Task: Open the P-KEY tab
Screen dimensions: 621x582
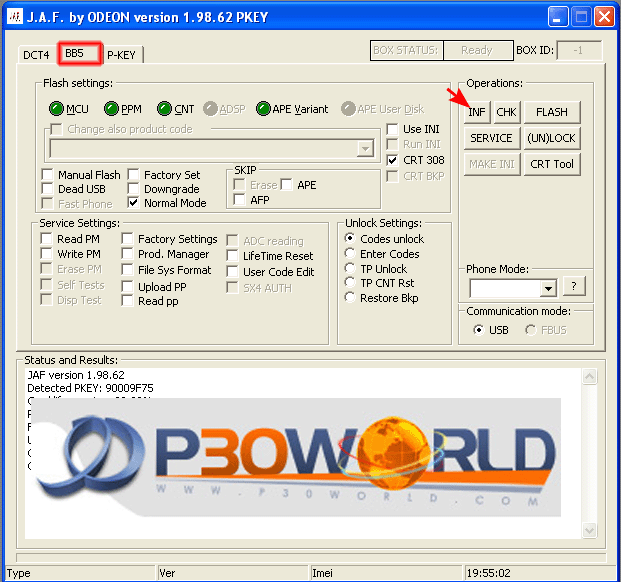Action: pos(122,55)
